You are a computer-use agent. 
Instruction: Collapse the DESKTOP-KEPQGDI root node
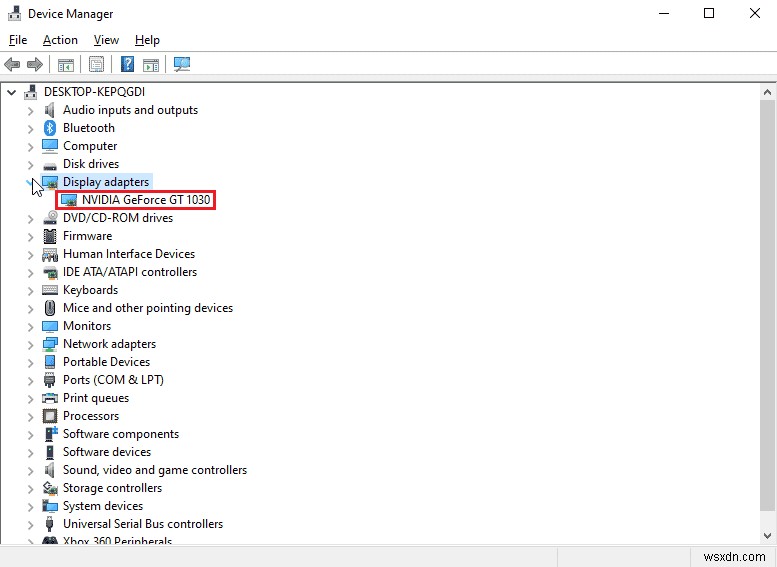[11, 92]
